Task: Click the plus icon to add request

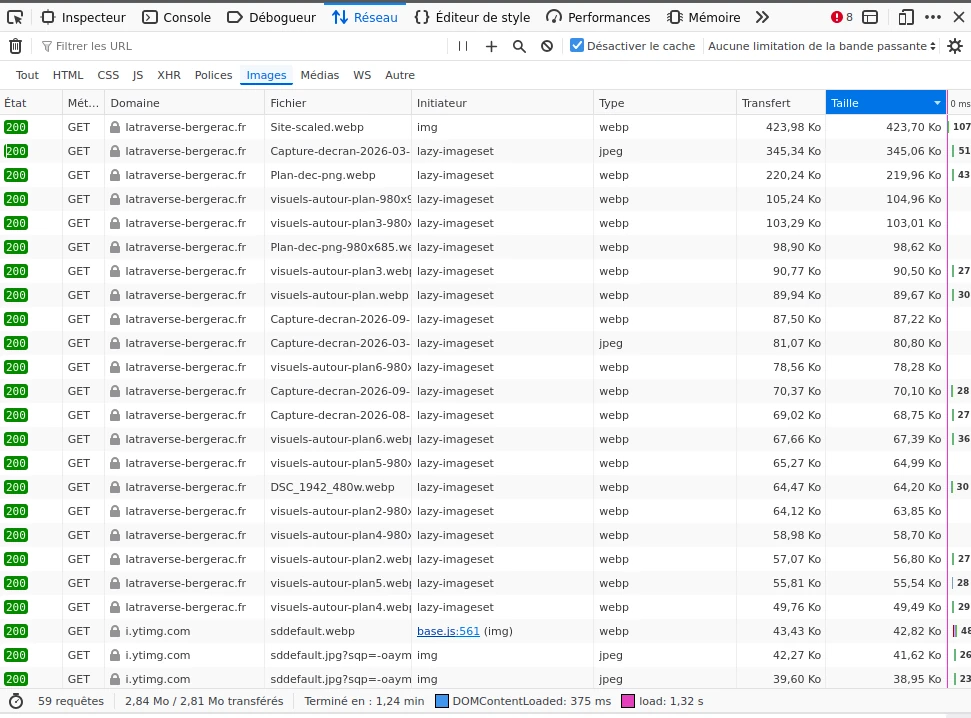Action: point(491,46)
